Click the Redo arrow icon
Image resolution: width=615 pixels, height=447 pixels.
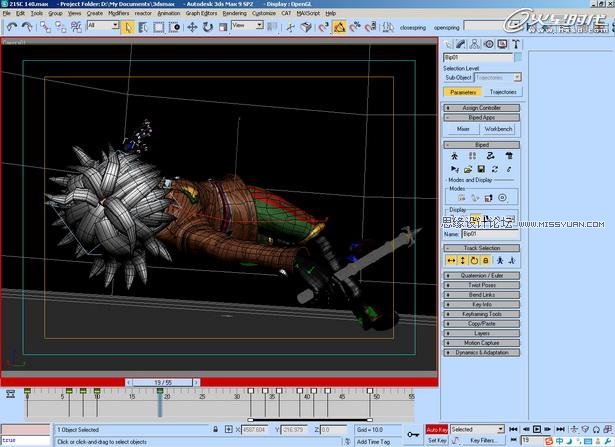tap(27, 27)
